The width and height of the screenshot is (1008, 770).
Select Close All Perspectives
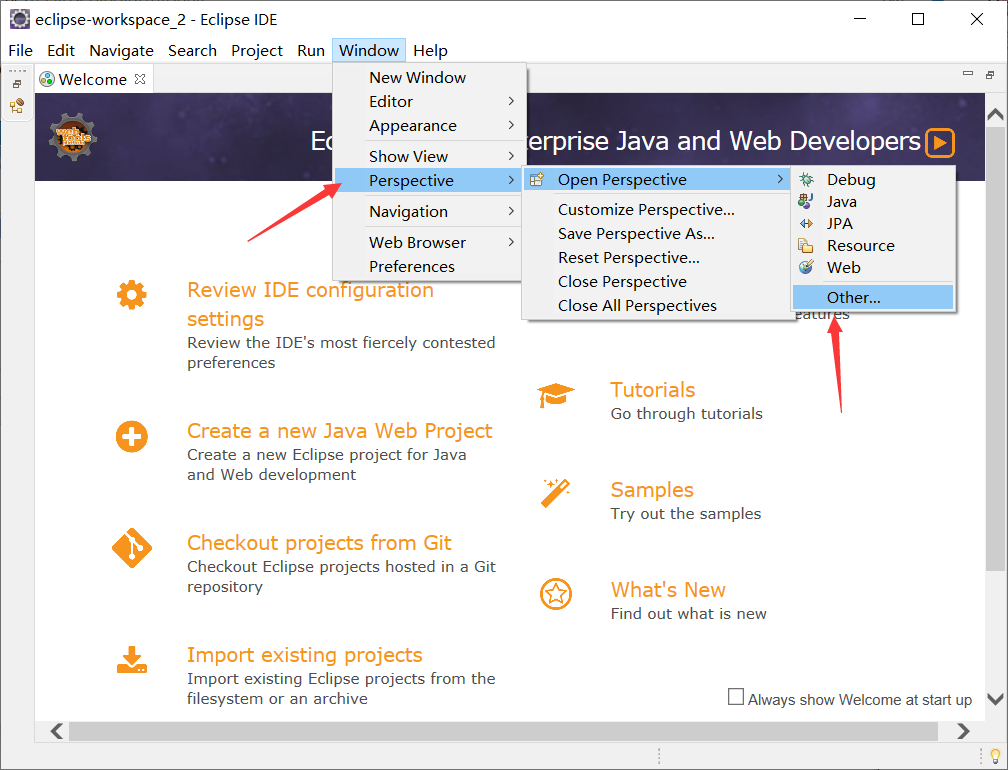pos(657,306)
